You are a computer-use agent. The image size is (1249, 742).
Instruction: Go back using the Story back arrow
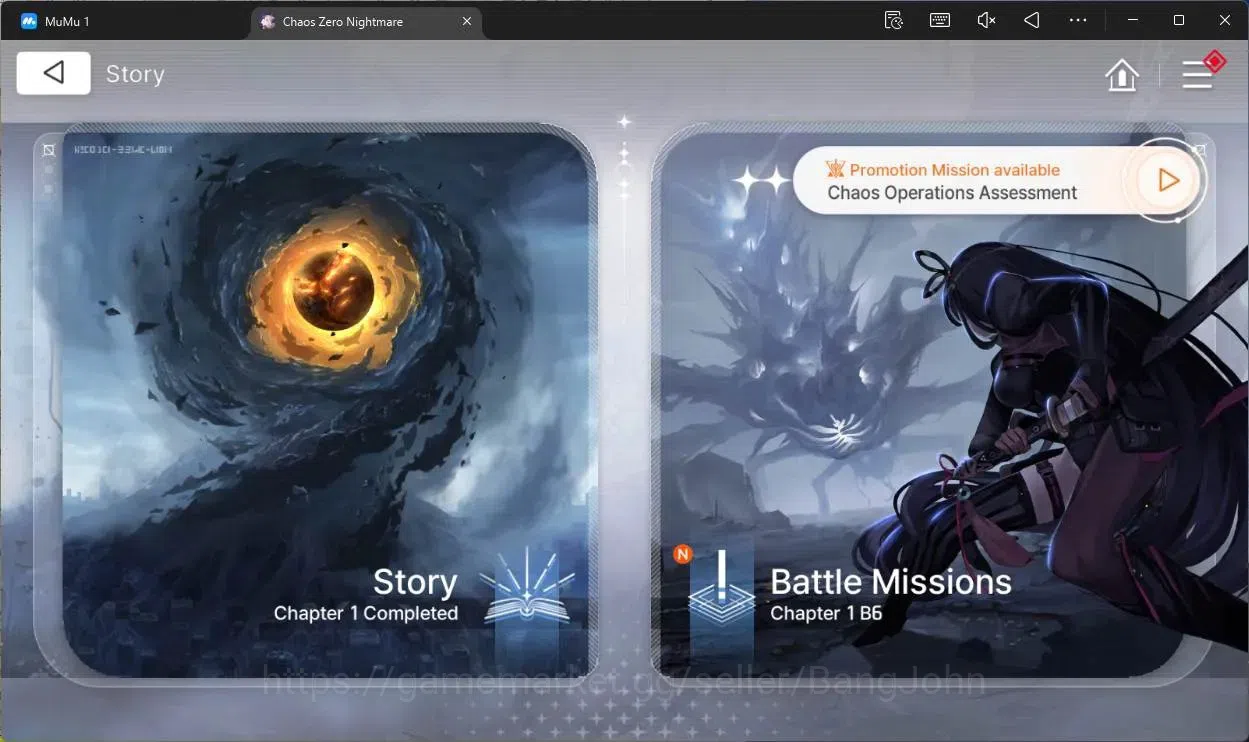click(x=54, y=73)
